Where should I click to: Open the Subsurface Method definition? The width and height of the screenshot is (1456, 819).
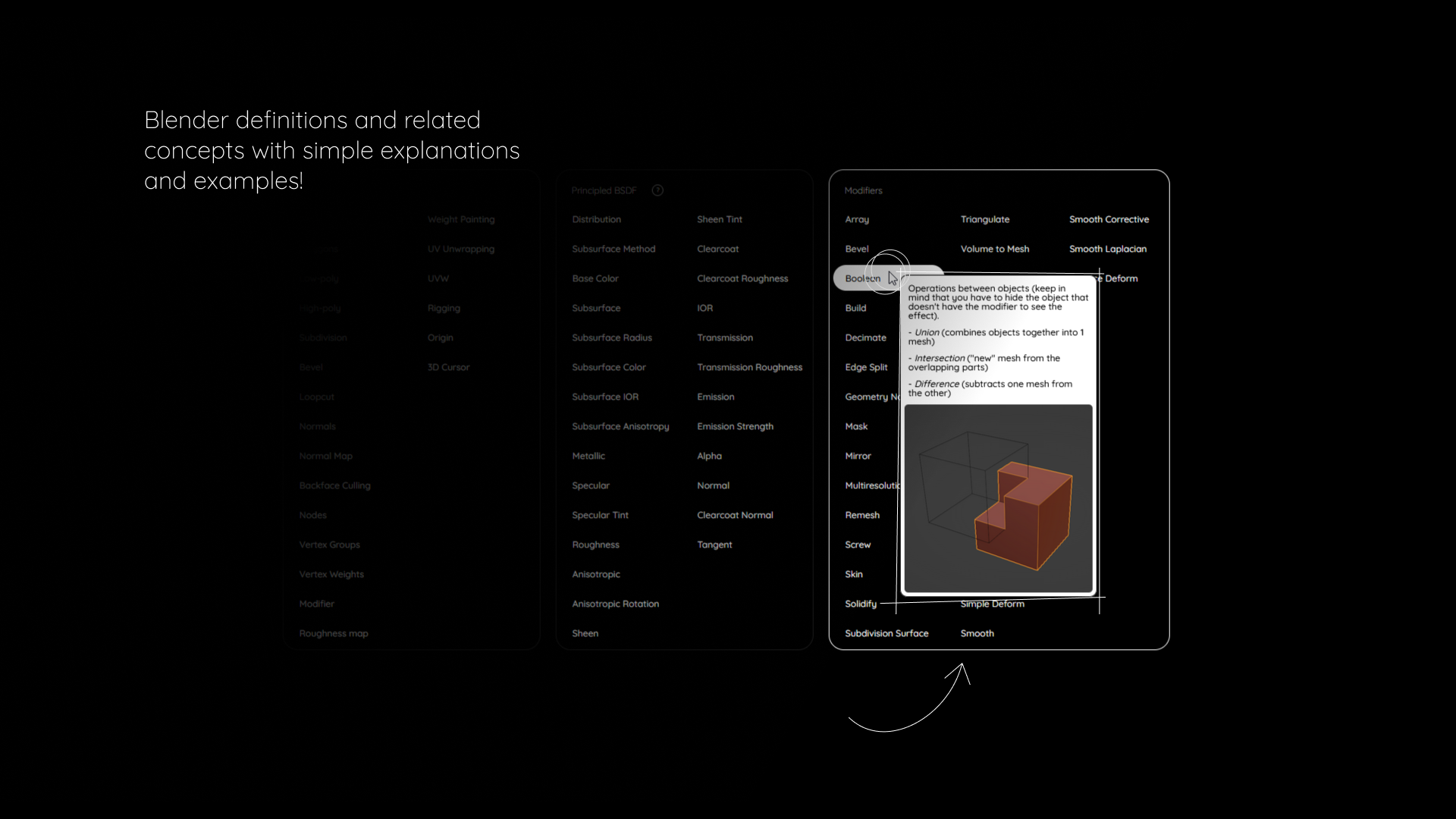click(x=613, y=249)
